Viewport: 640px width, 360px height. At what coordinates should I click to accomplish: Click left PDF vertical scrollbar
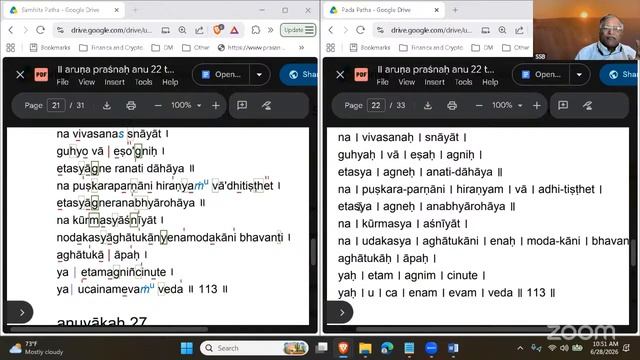pyautogui.click(x=313, y=252)
